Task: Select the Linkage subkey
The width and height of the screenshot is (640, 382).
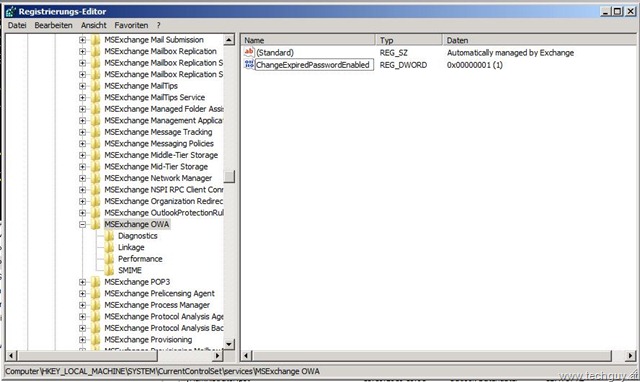Action: pyautogui.click(x=131, y=247)
